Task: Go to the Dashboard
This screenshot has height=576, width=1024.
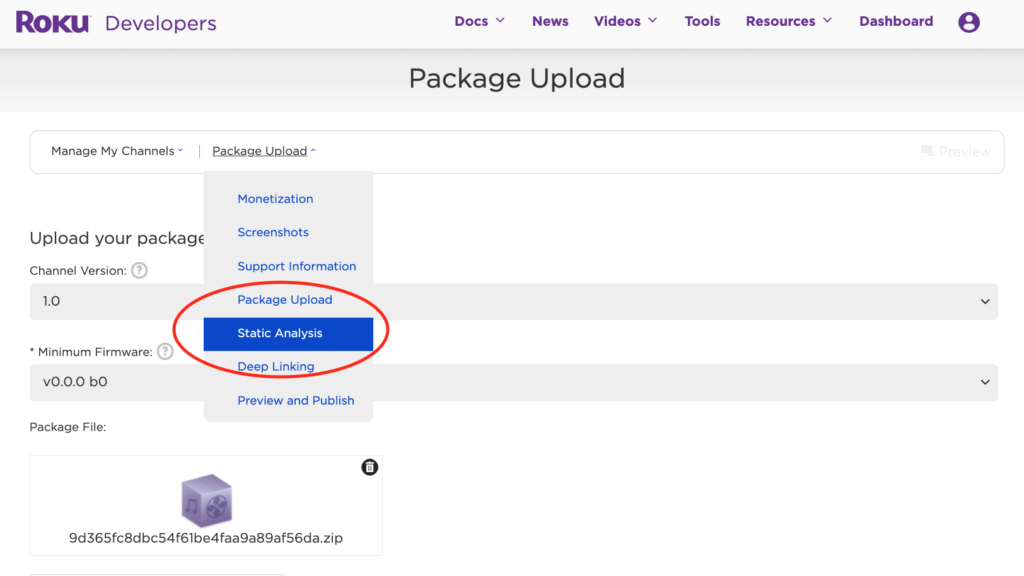Action: coord(896,22)
